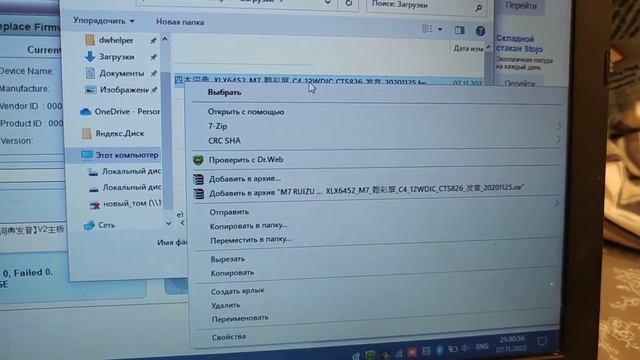640x360 pixels.
Task: Expand the 7-Zip submenu arrow
Action: (x=558, y=126)
